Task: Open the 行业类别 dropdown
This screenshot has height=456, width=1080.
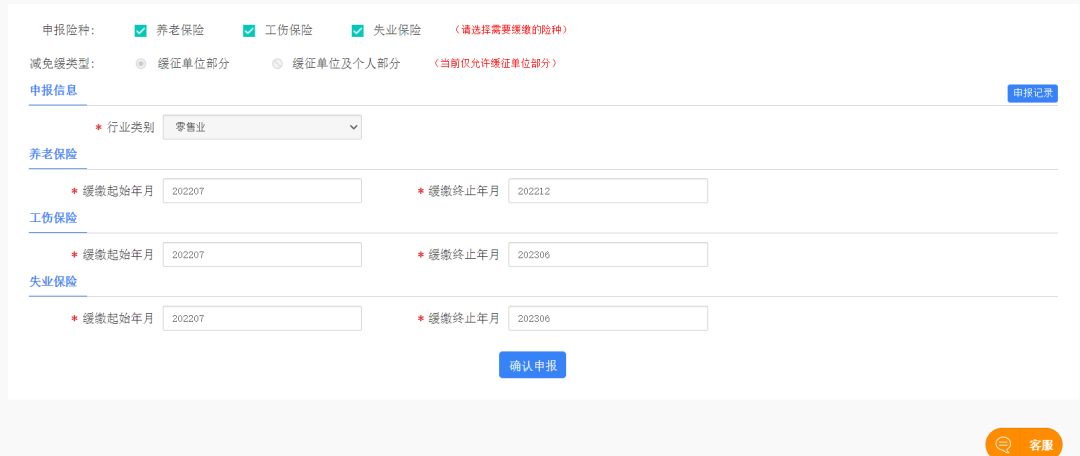Action: [262, 127]
